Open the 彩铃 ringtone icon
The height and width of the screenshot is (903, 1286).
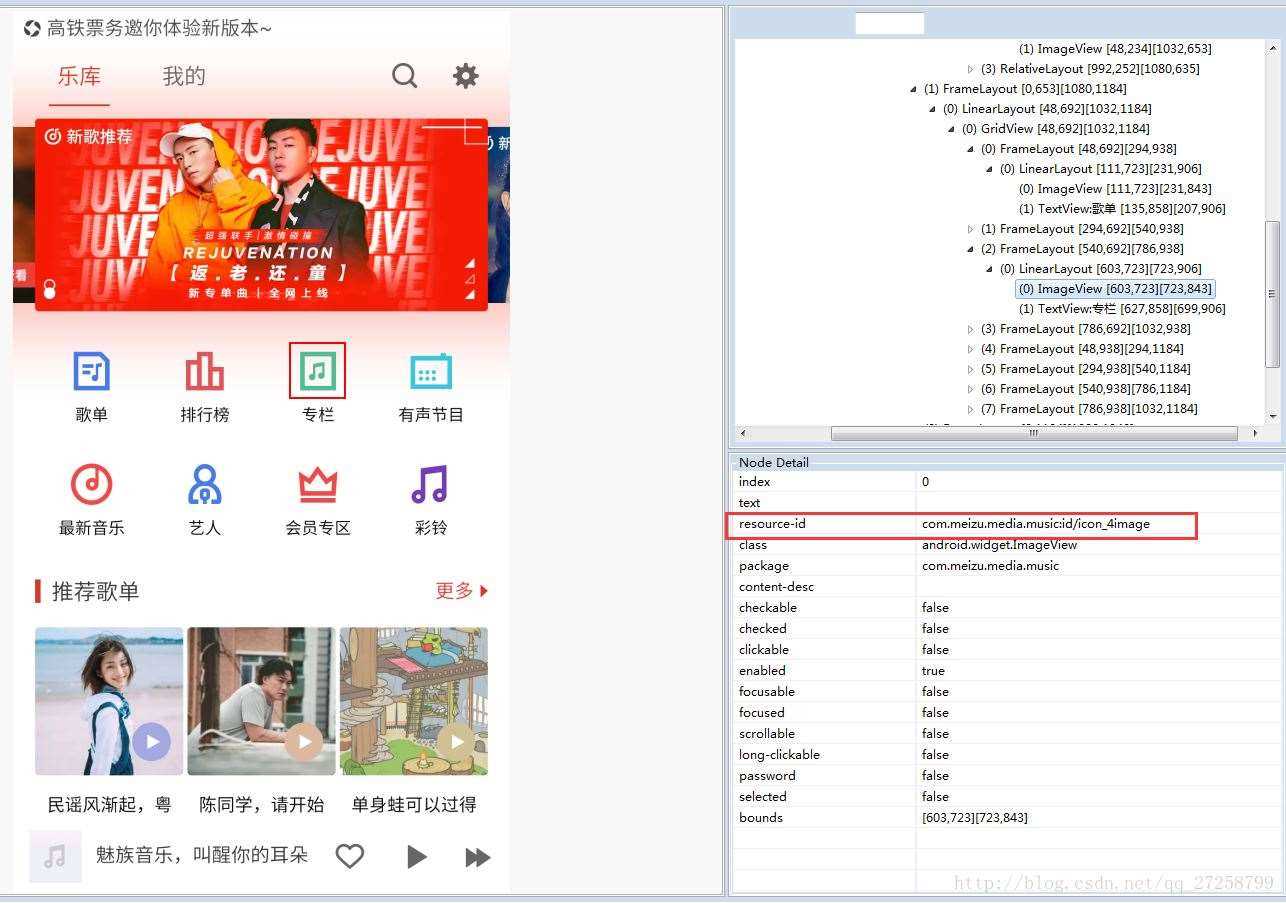[430, 485]
